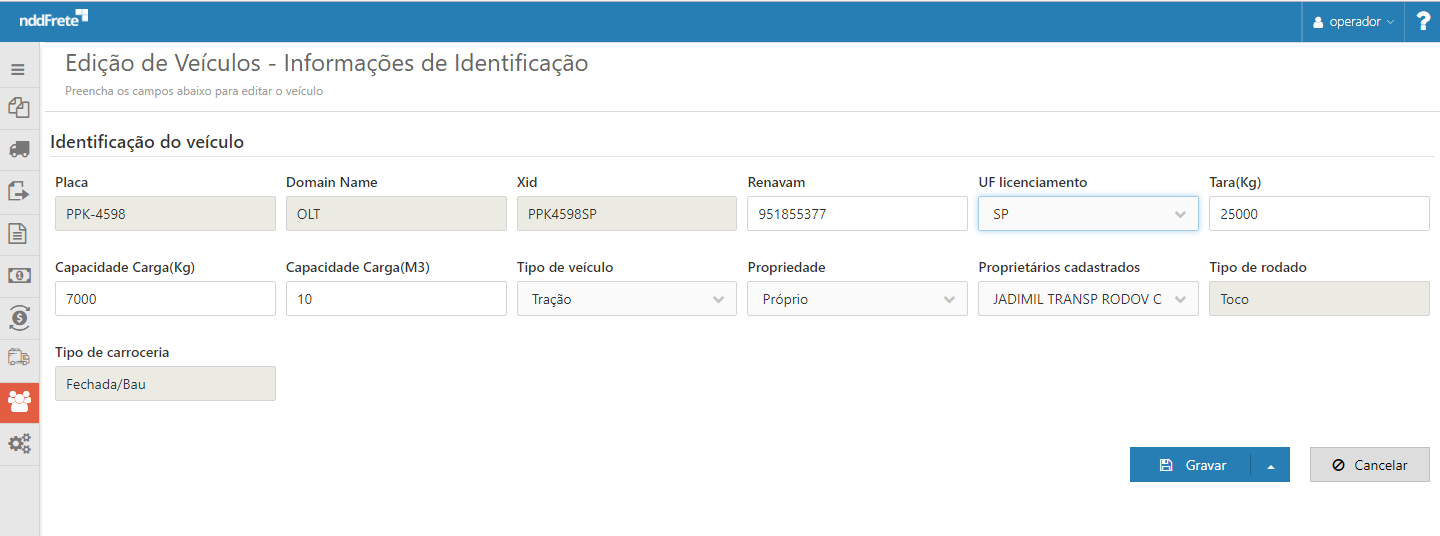Select the highlighted people group icon

pos(18,402)
